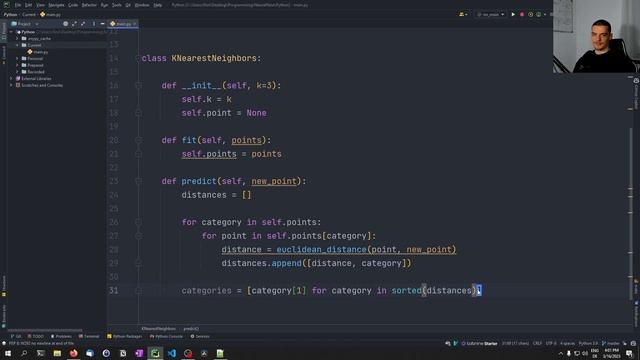Screen dimensions: 640x360
Task: Toggle the Project tool window side tab
Action: pos(4,31)
